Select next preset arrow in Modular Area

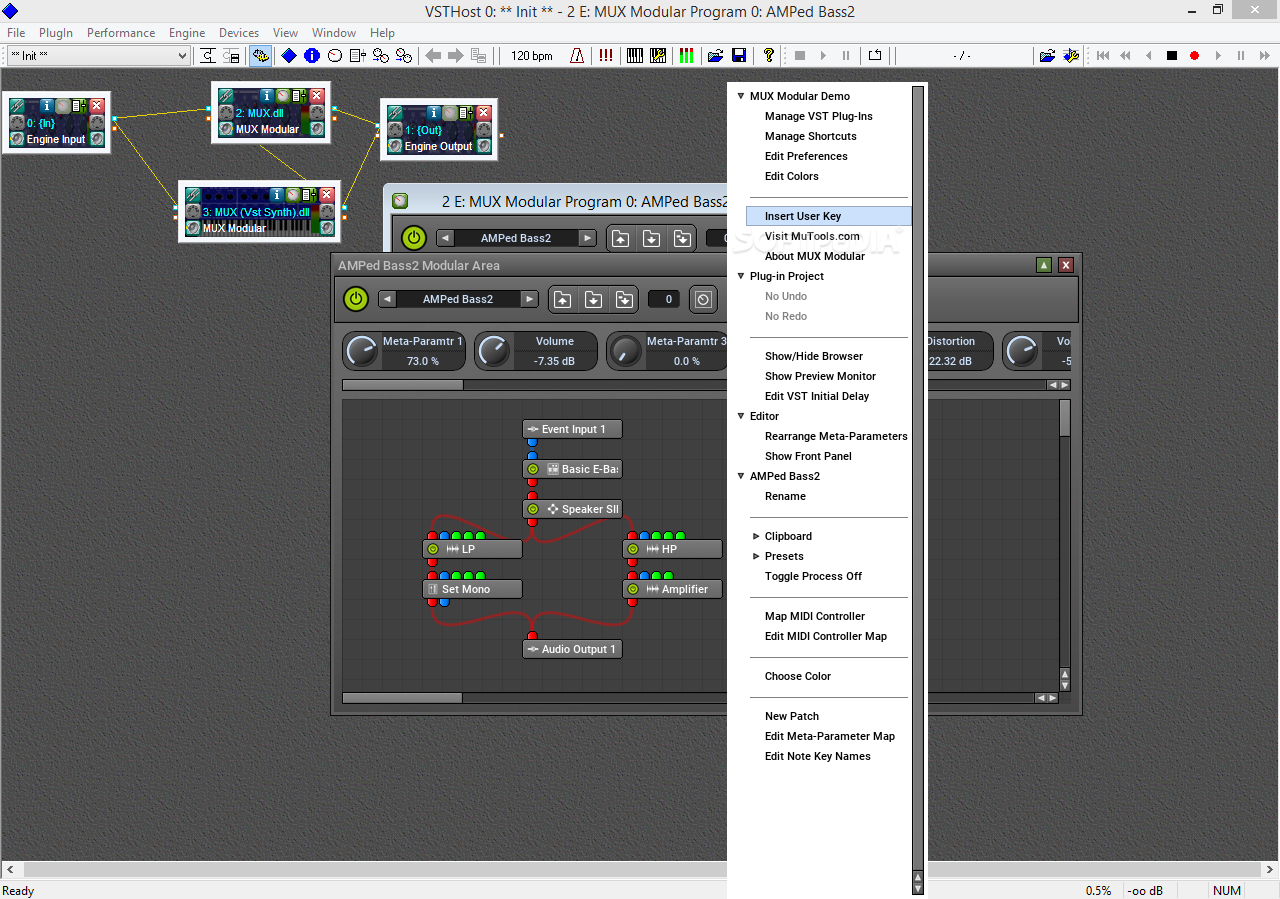pyautogui.click(x=530, y=299)
